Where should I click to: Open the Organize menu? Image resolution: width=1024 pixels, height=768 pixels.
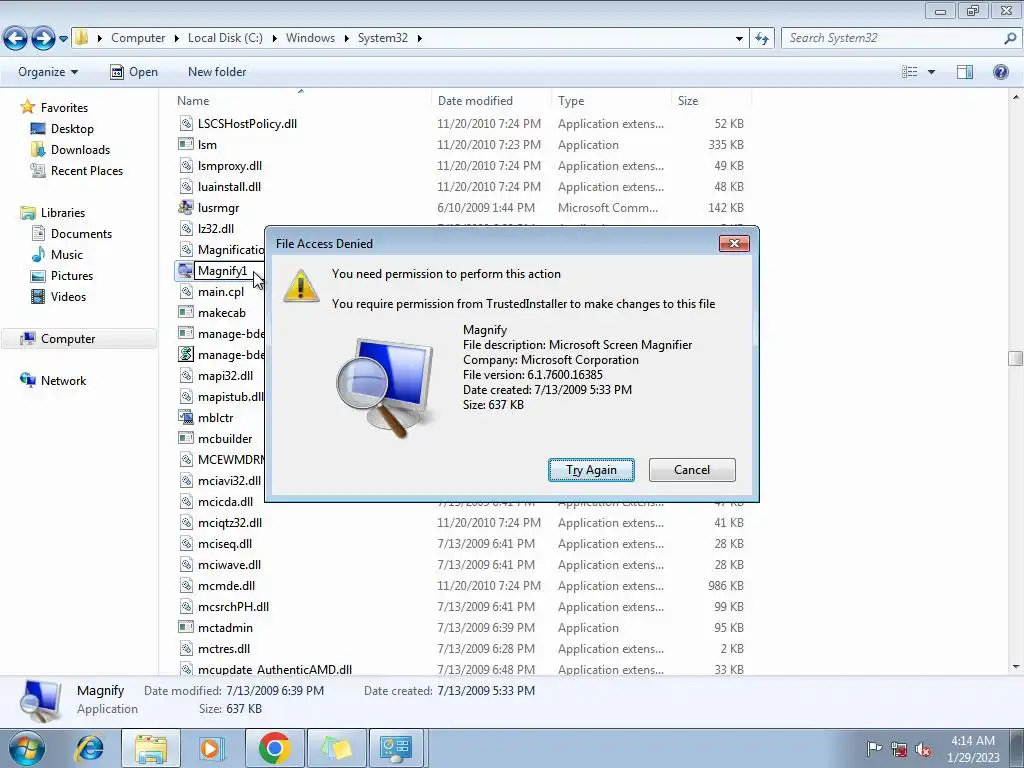[48, 72]
